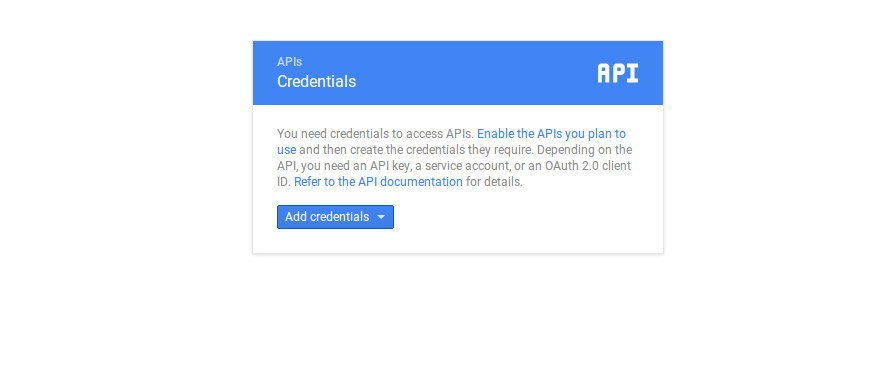Click the letter P of the API logo

coord(619,73)
